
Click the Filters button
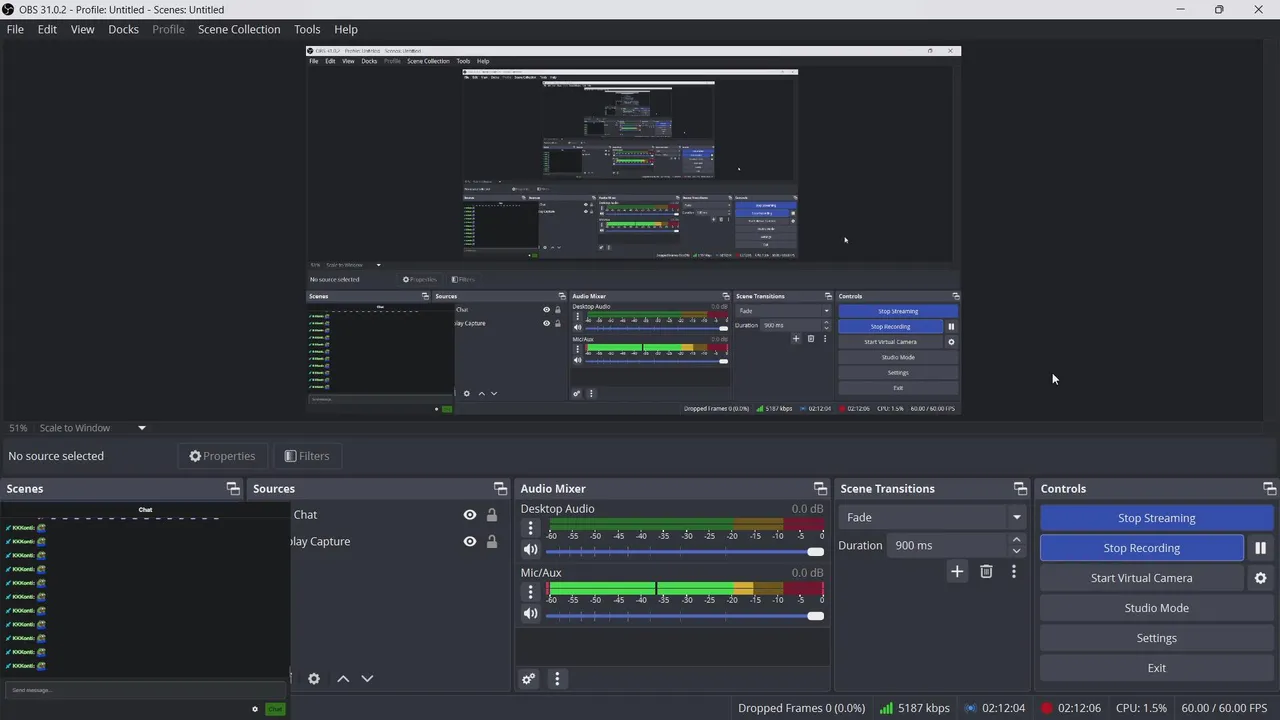(307, 456)
